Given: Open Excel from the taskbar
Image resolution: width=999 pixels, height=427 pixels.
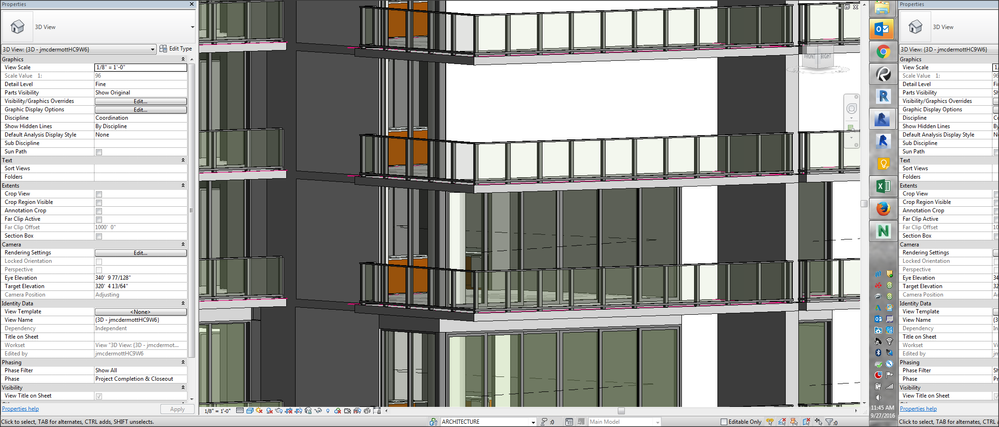Looking at the screenshot, I should point(882,185).
